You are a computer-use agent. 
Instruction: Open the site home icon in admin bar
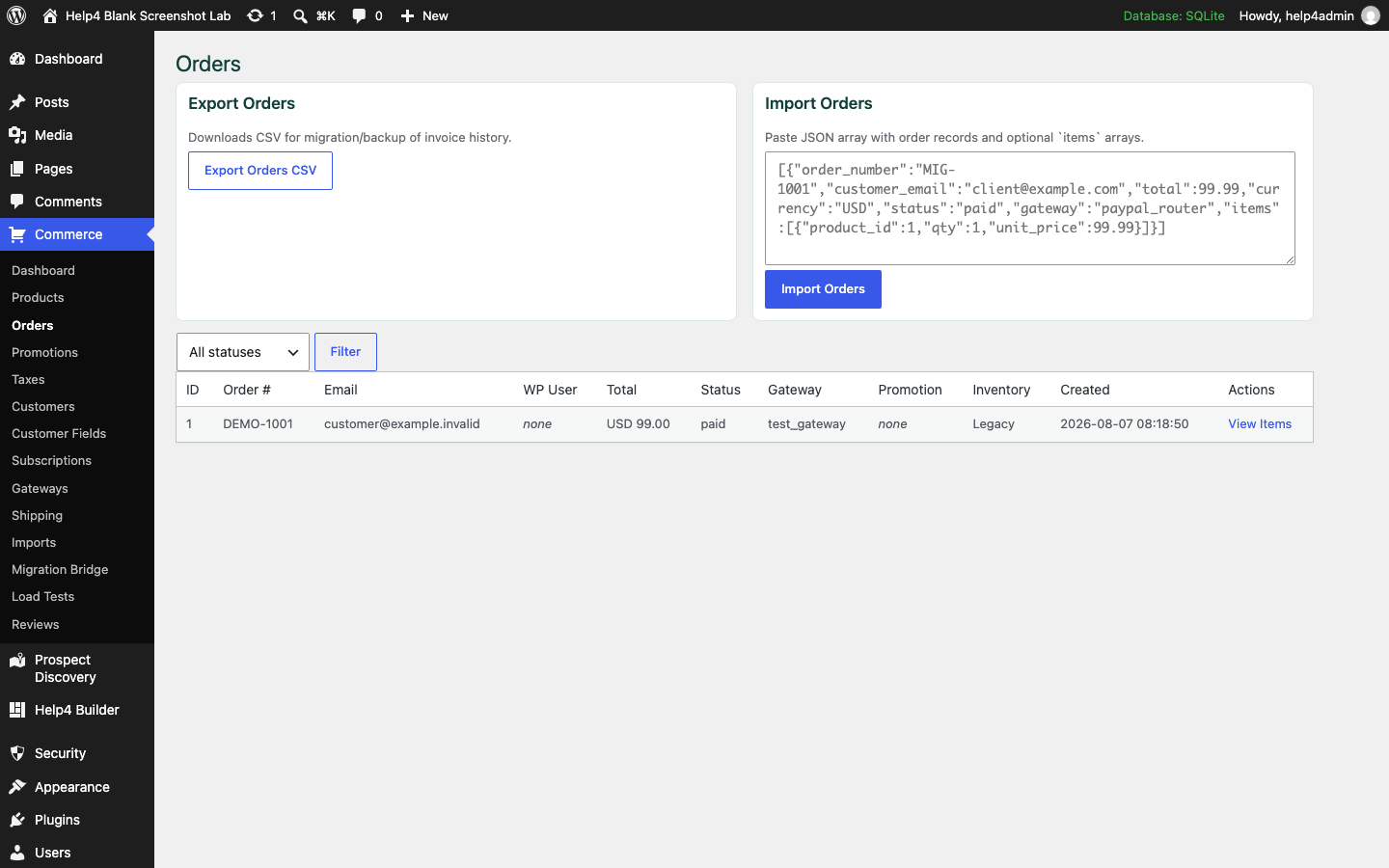50,15
